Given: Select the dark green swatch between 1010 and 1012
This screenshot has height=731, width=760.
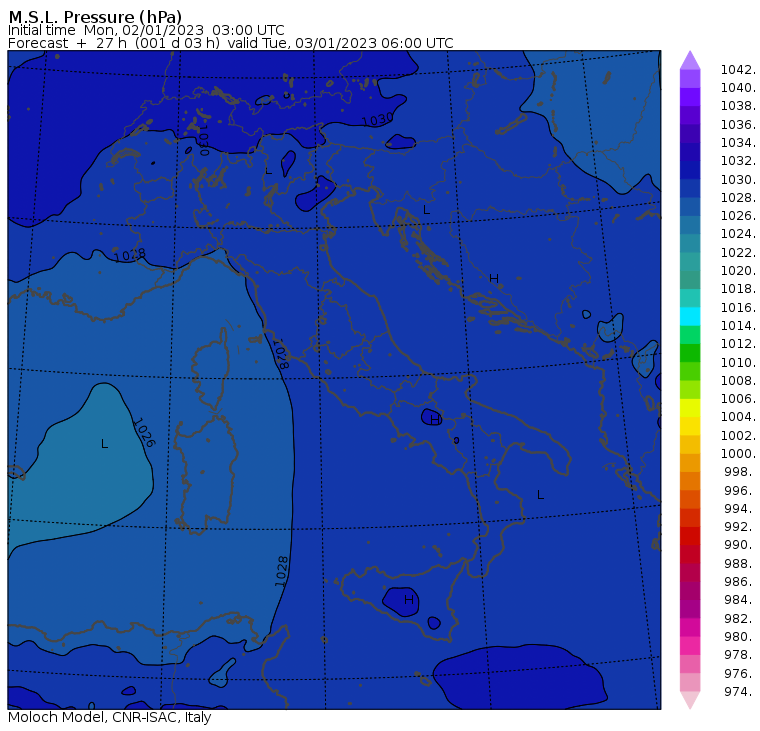Looking at the screenshot, I should [690, 353].
